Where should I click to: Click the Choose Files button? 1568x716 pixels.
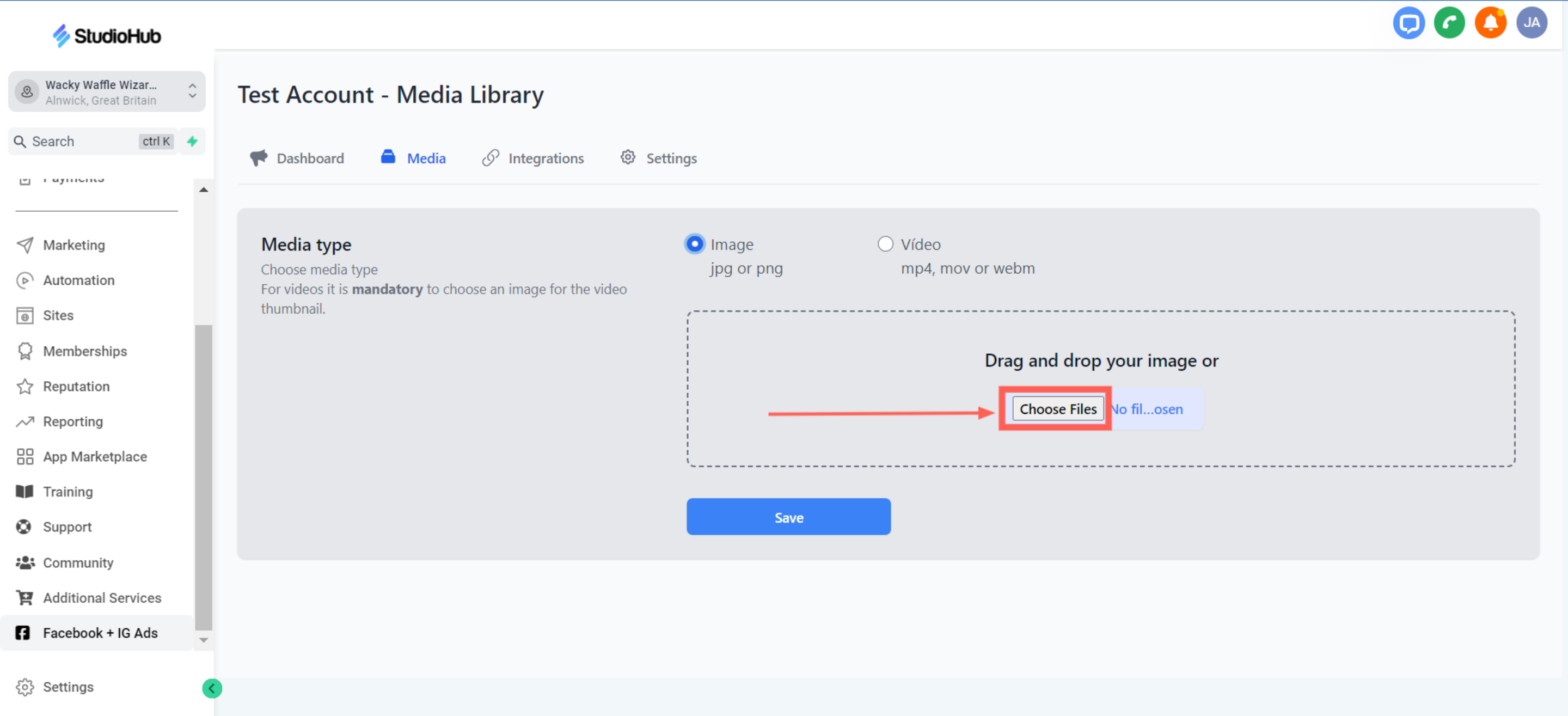click(1057, 409)
